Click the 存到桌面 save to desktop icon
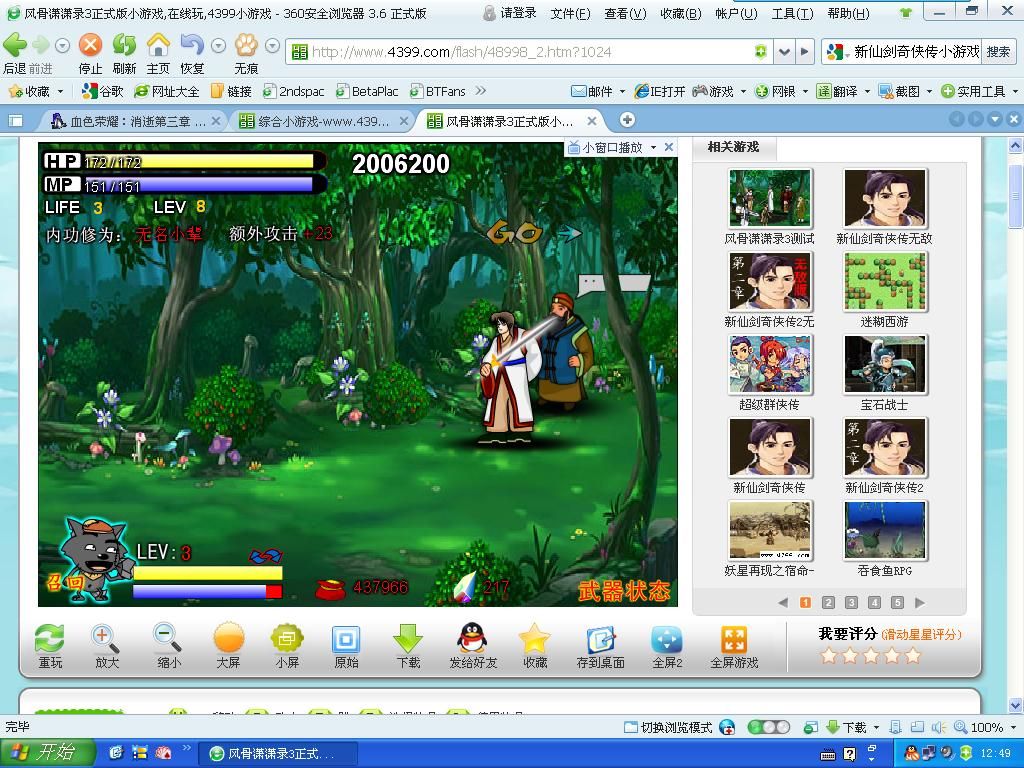Image resolution: width=1024 pixels, height=768 pixels. 601,639
